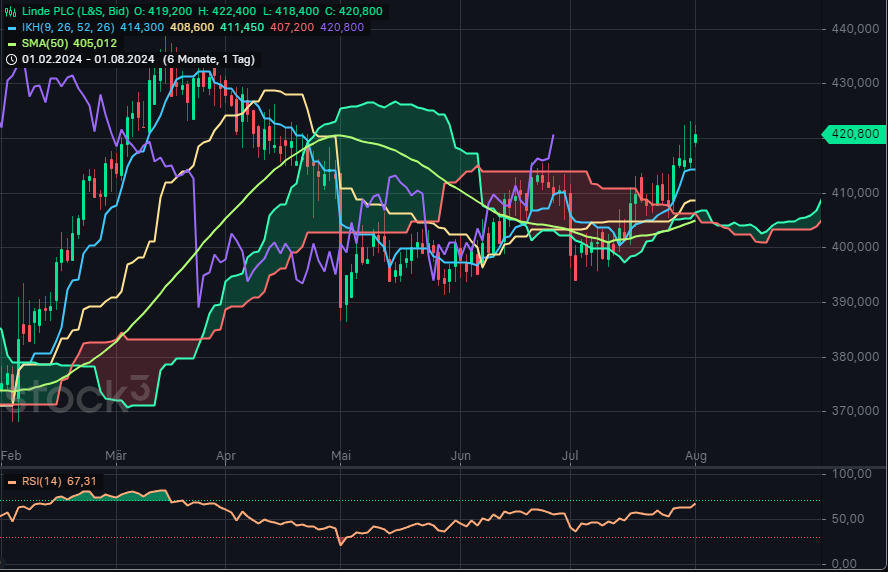The image size is (888, 572).
Task: Click the 410,000 price axis label
Action: pos(855,193)
